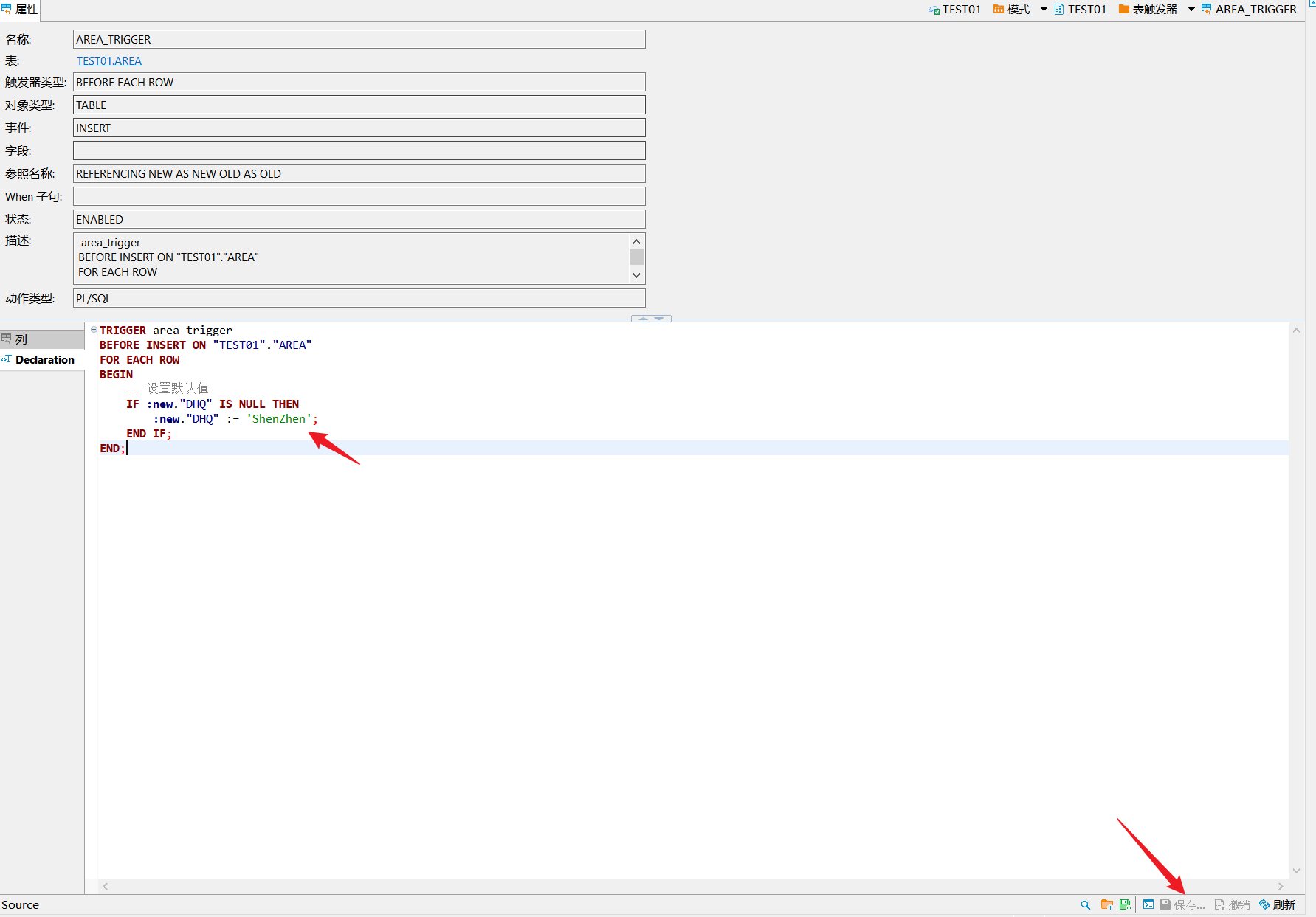Click the 动作类型 field showing PL/SQL
The height and width of the screenshot is (917, 1316).
pos(359,298)
